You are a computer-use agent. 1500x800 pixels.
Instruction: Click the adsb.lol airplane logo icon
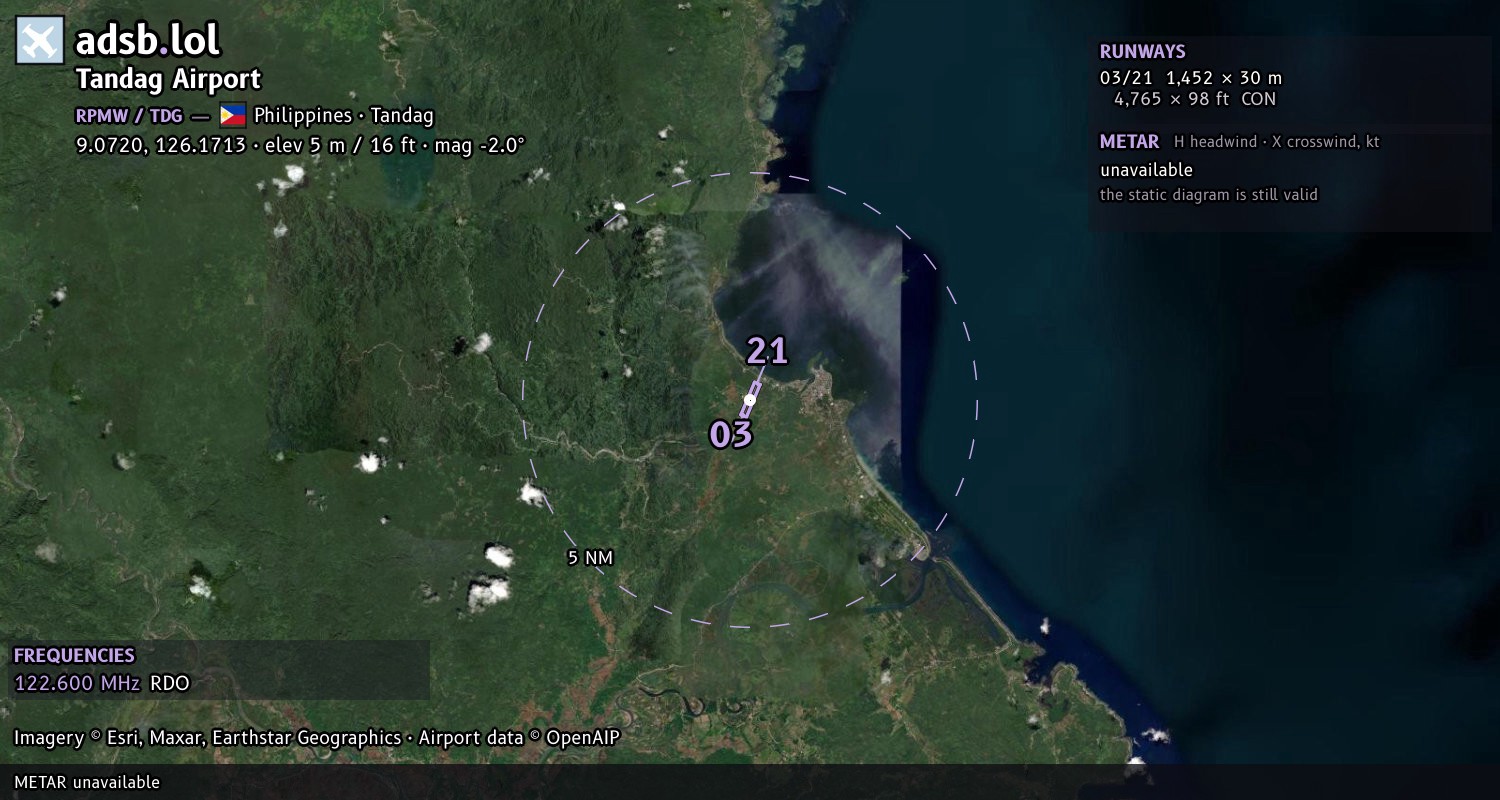40,40
